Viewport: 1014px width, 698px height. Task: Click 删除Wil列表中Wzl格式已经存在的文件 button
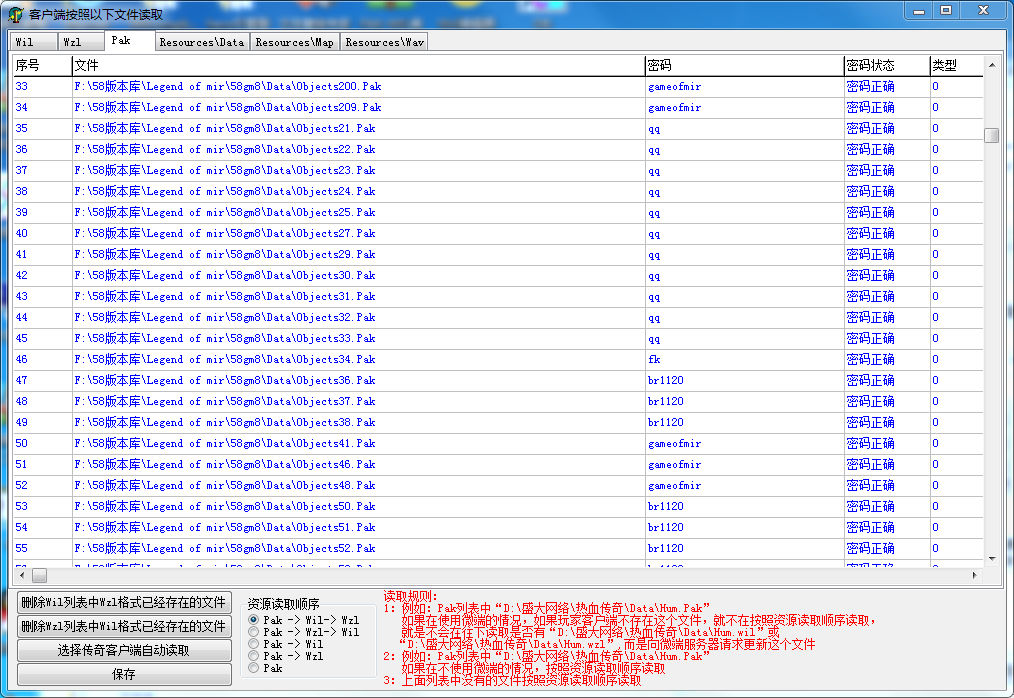click(124, 603)
